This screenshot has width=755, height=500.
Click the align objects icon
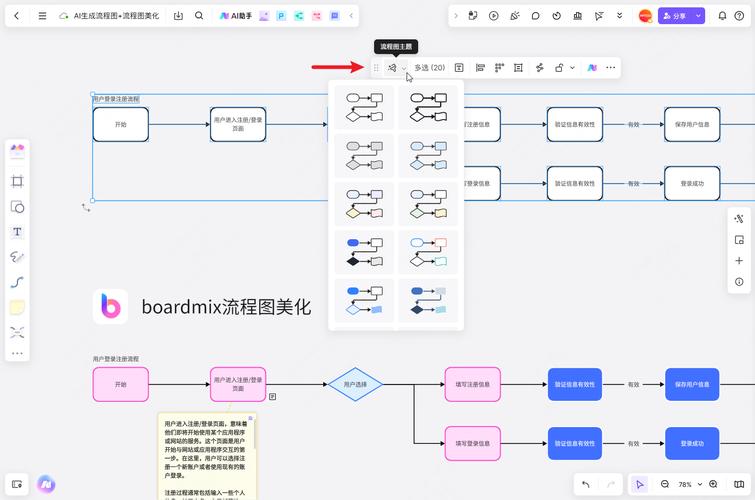pyautogui.click(x=480, y=68)
